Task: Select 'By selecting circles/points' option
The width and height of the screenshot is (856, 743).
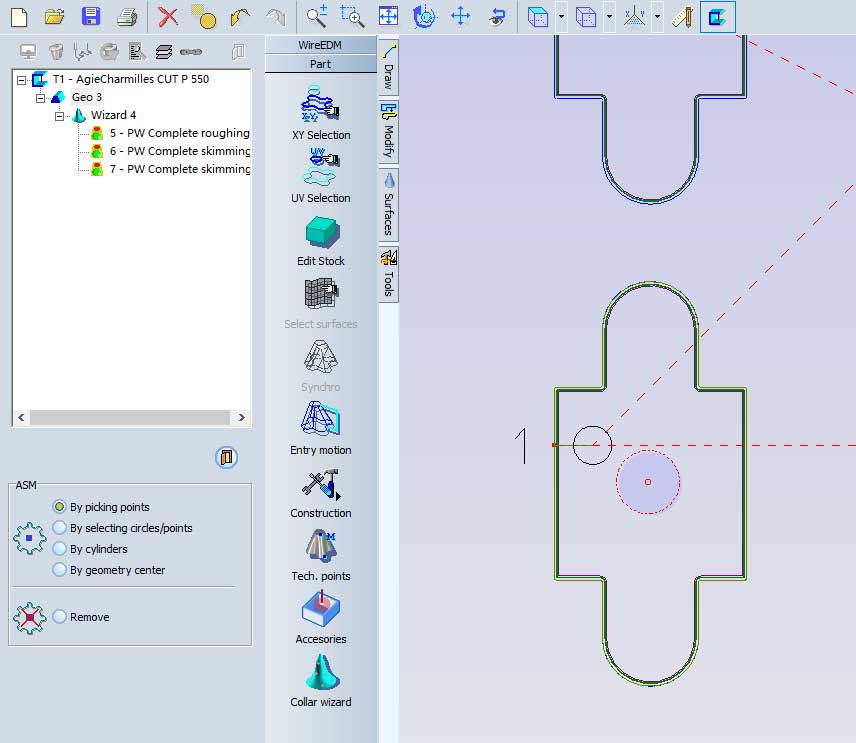Action: point(60,528)
